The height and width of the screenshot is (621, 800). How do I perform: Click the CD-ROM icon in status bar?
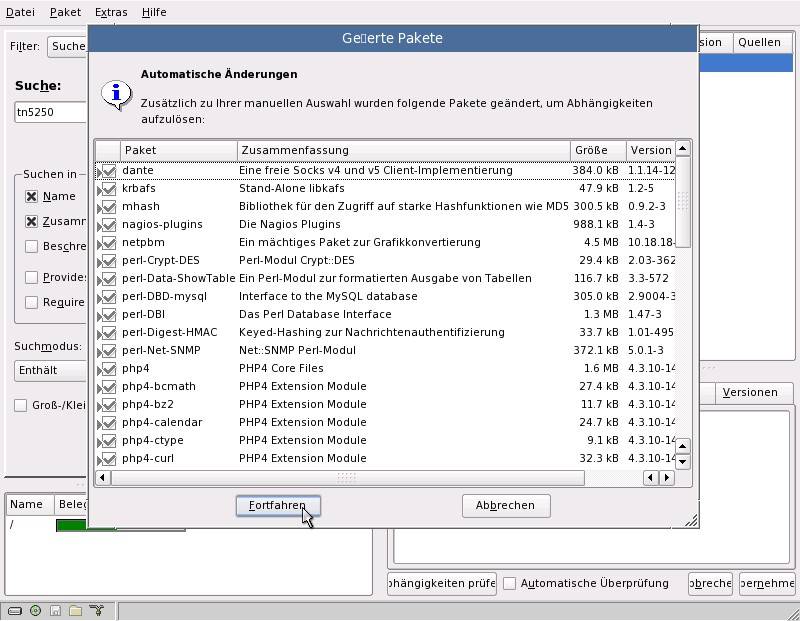(x=35, y=610)
